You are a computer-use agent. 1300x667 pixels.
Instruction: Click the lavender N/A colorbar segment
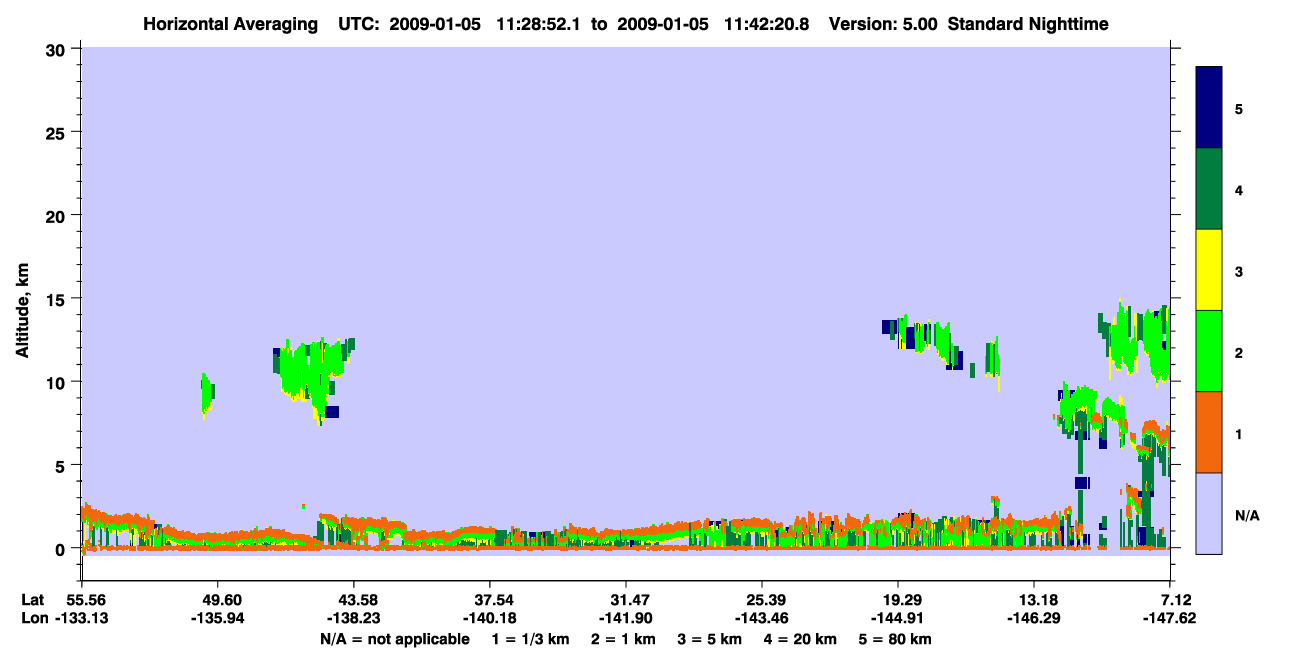pyautogui.click(x=1209, y=513)
